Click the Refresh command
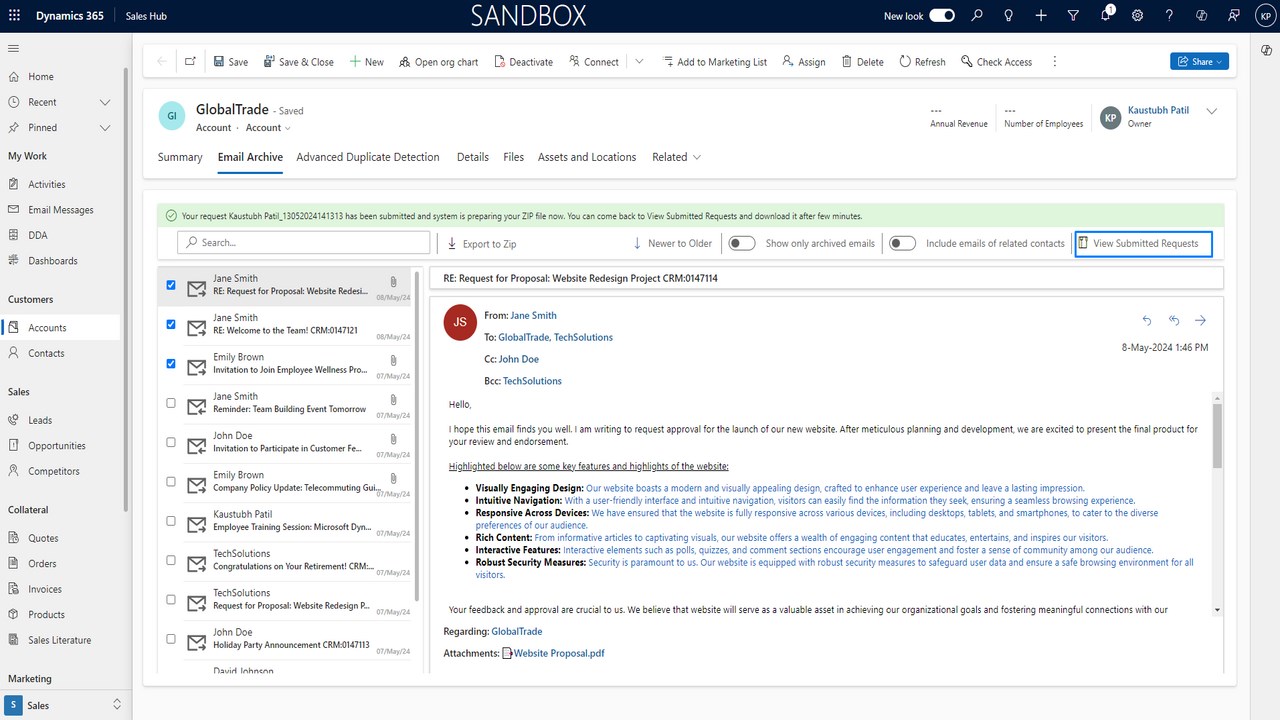 922,61
